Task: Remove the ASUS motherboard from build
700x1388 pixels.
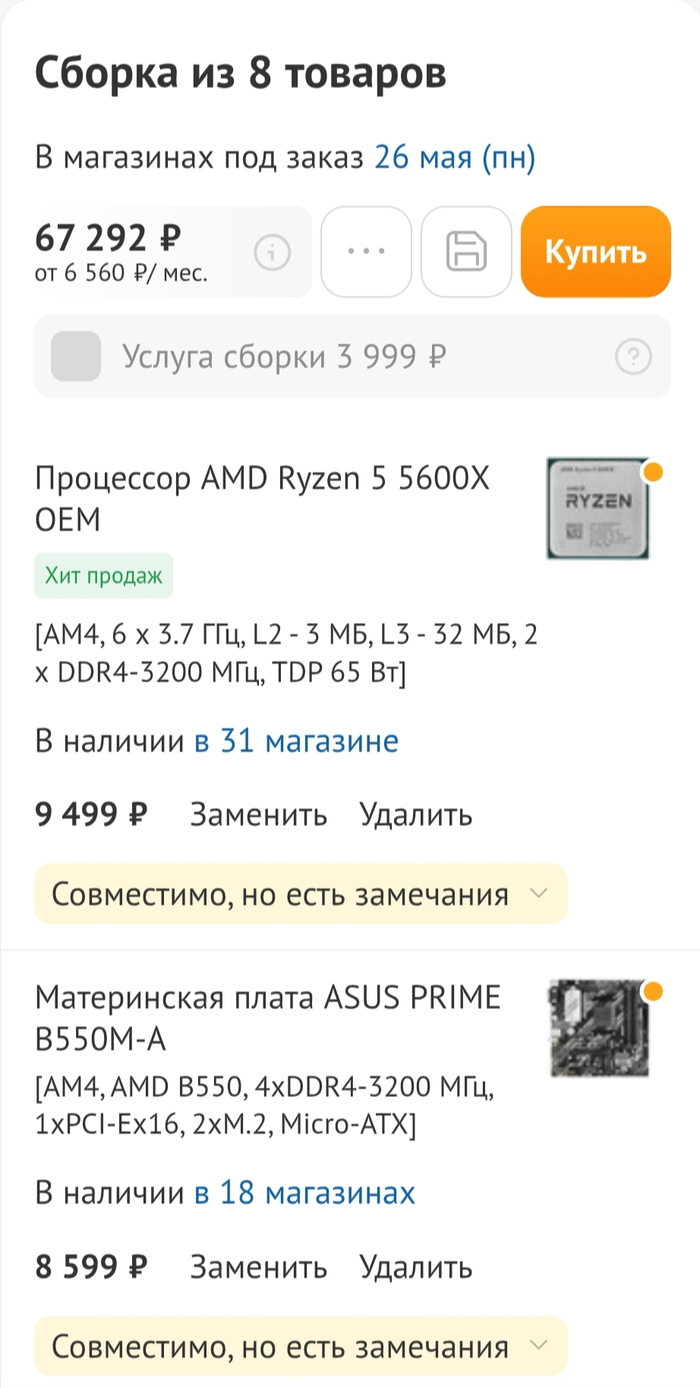Action: 415,1267
